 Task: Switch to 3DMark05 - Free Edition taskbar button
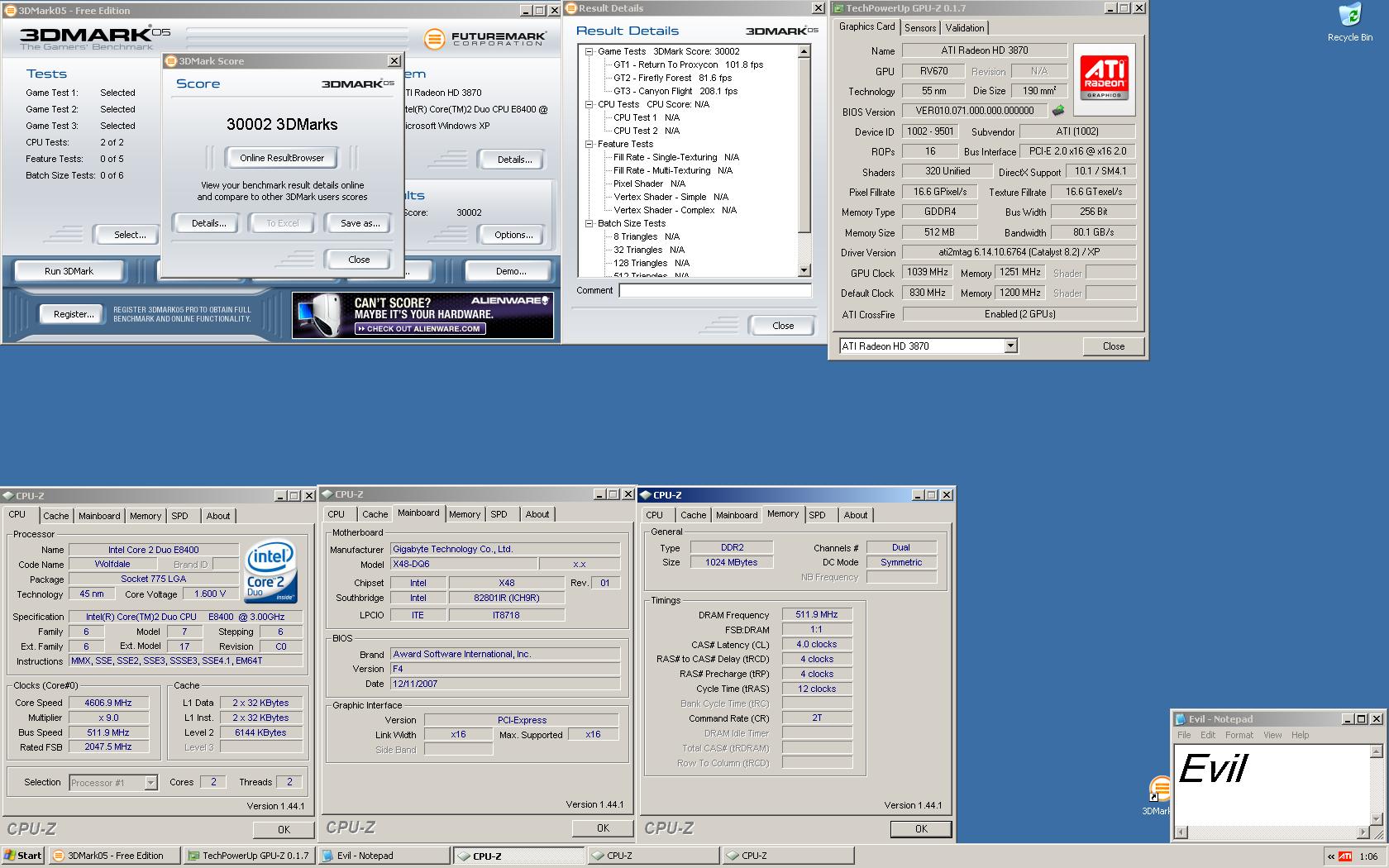click(x=114, y=856)
